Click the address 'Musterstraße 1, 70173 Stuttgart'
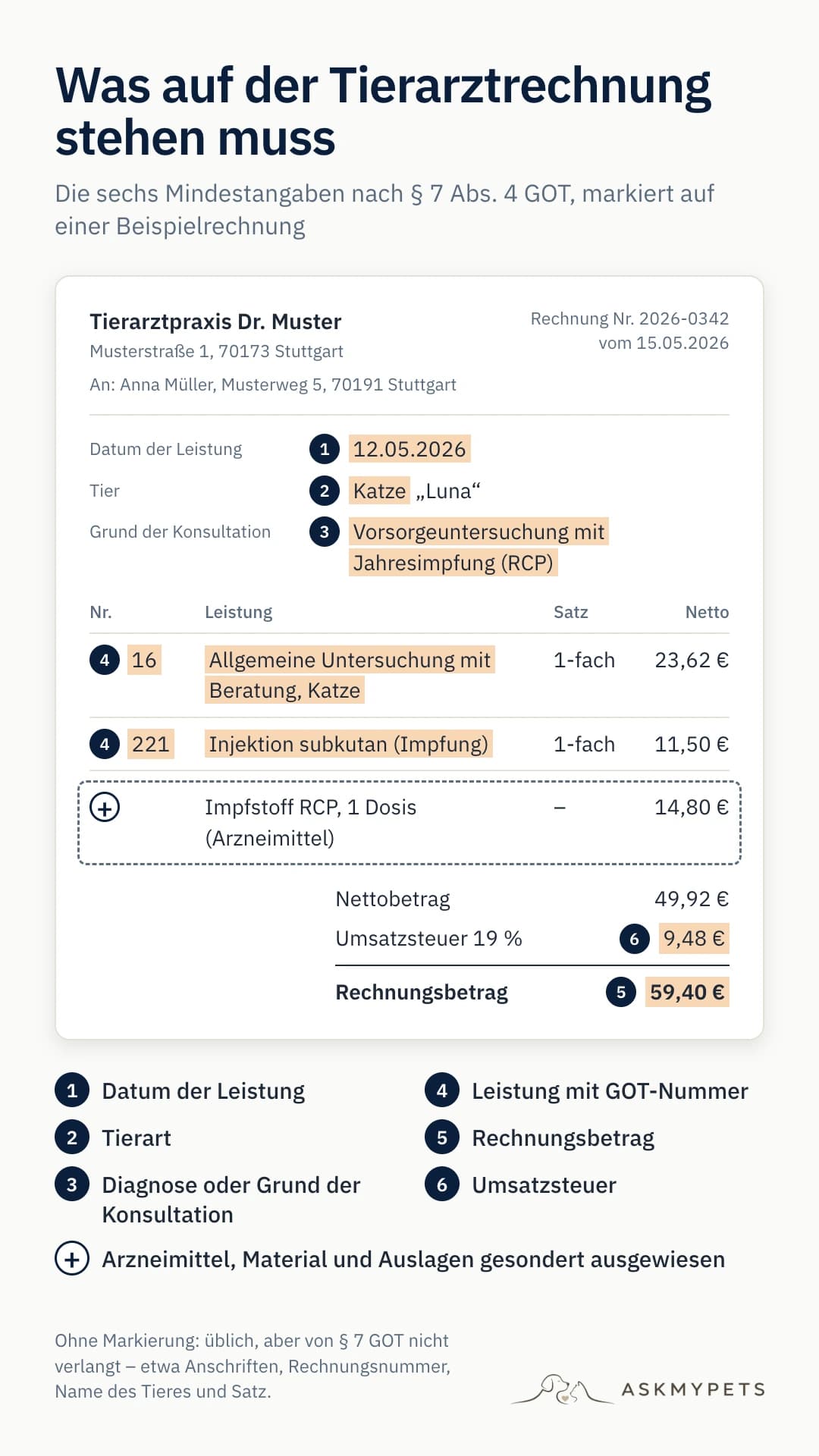Image resolution: width=819 pixels, height=1456 pixels. [x=216, y=351]
